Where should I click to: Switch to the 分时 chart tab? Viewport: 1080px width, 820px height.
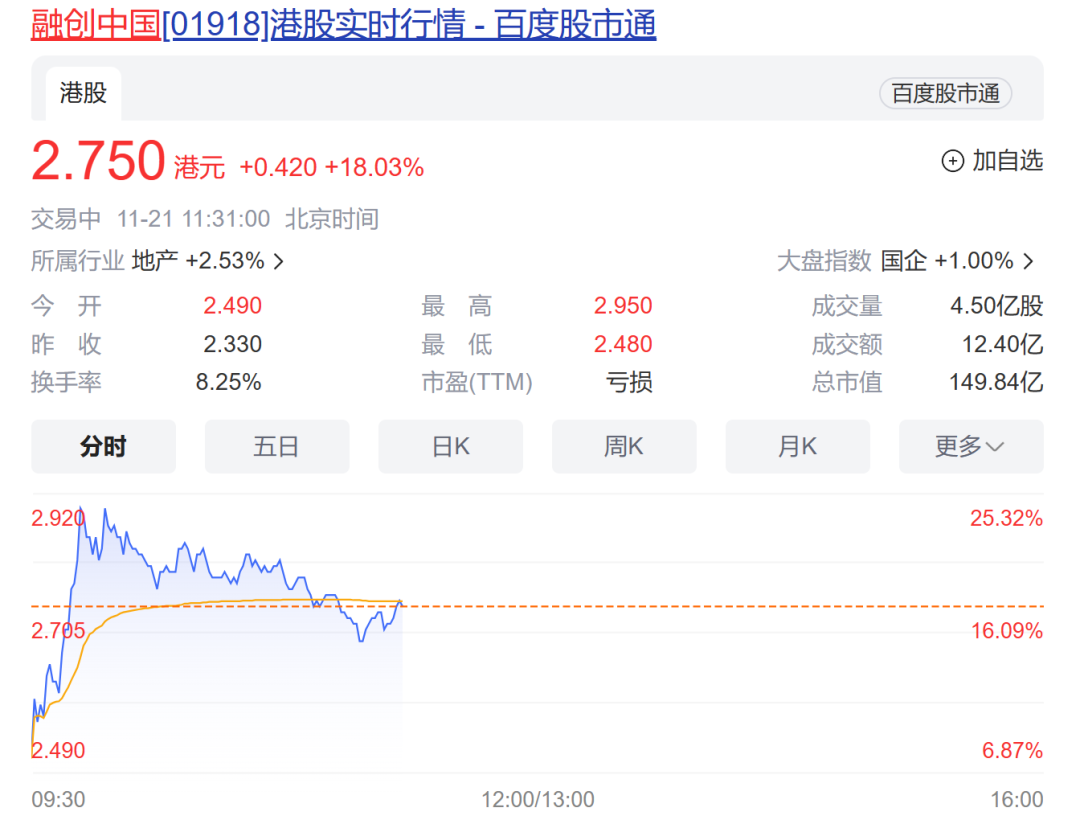click(103, 446)
